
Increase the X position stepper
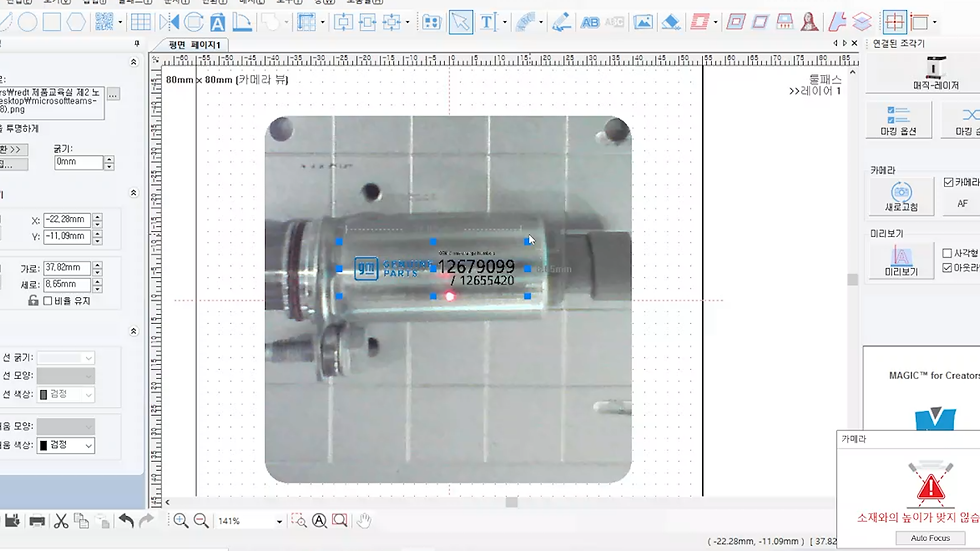98,216
